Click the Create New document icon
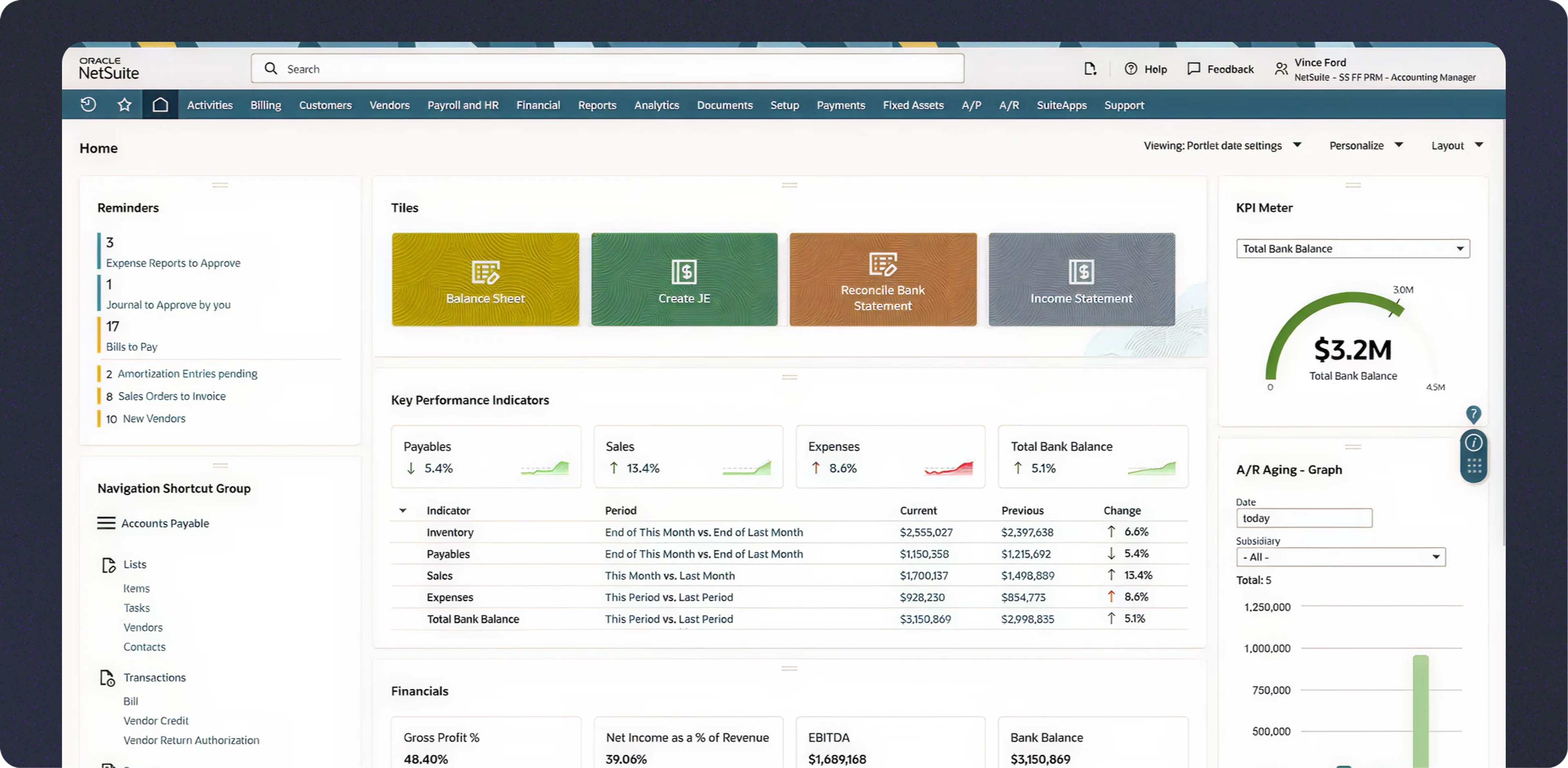This screenshot has height=768, width=1568. [1090, 69]
